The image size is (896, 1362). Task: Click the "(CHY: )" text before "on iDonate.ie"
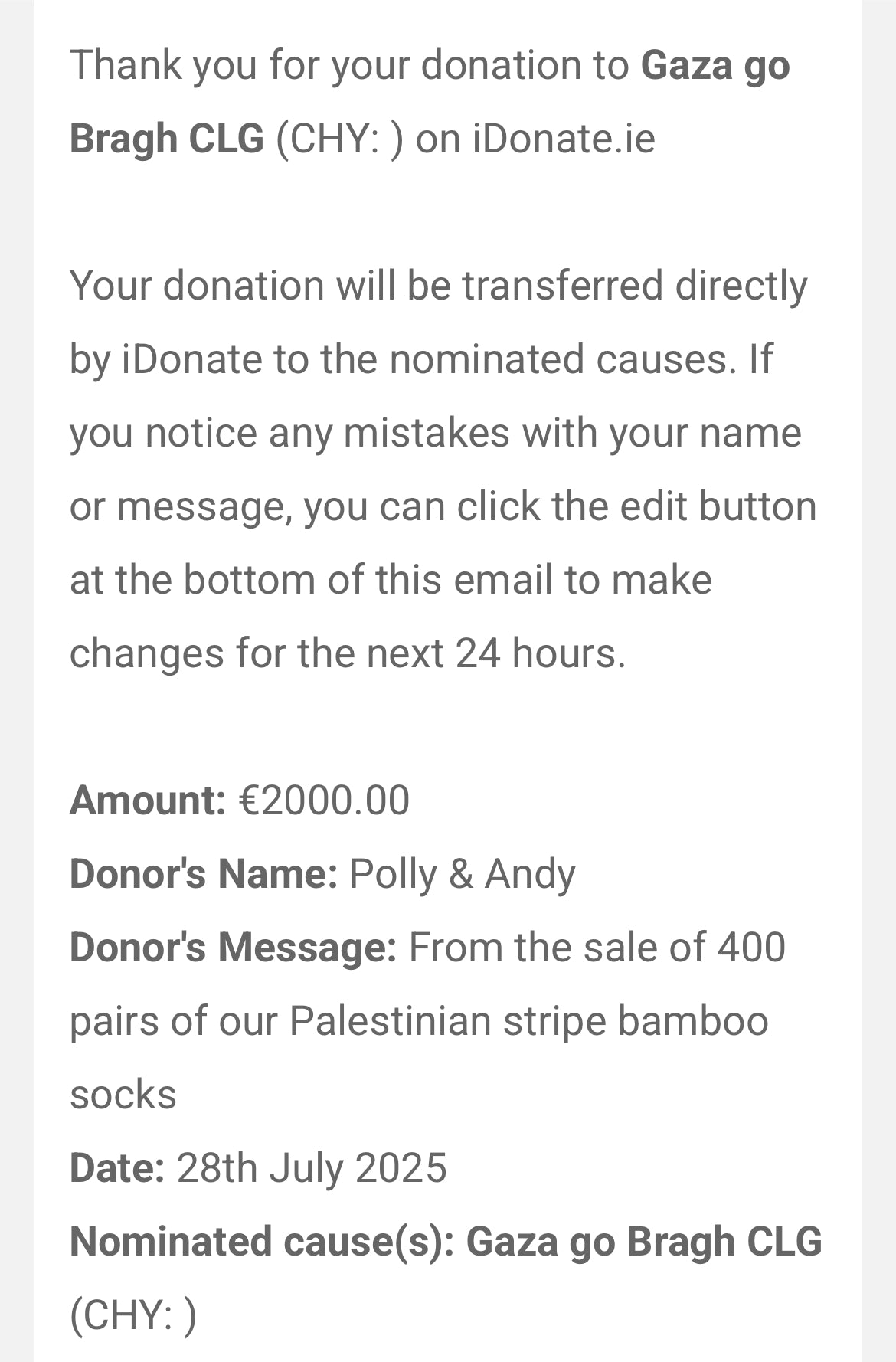pyautogui.click(x=338, y=139)
